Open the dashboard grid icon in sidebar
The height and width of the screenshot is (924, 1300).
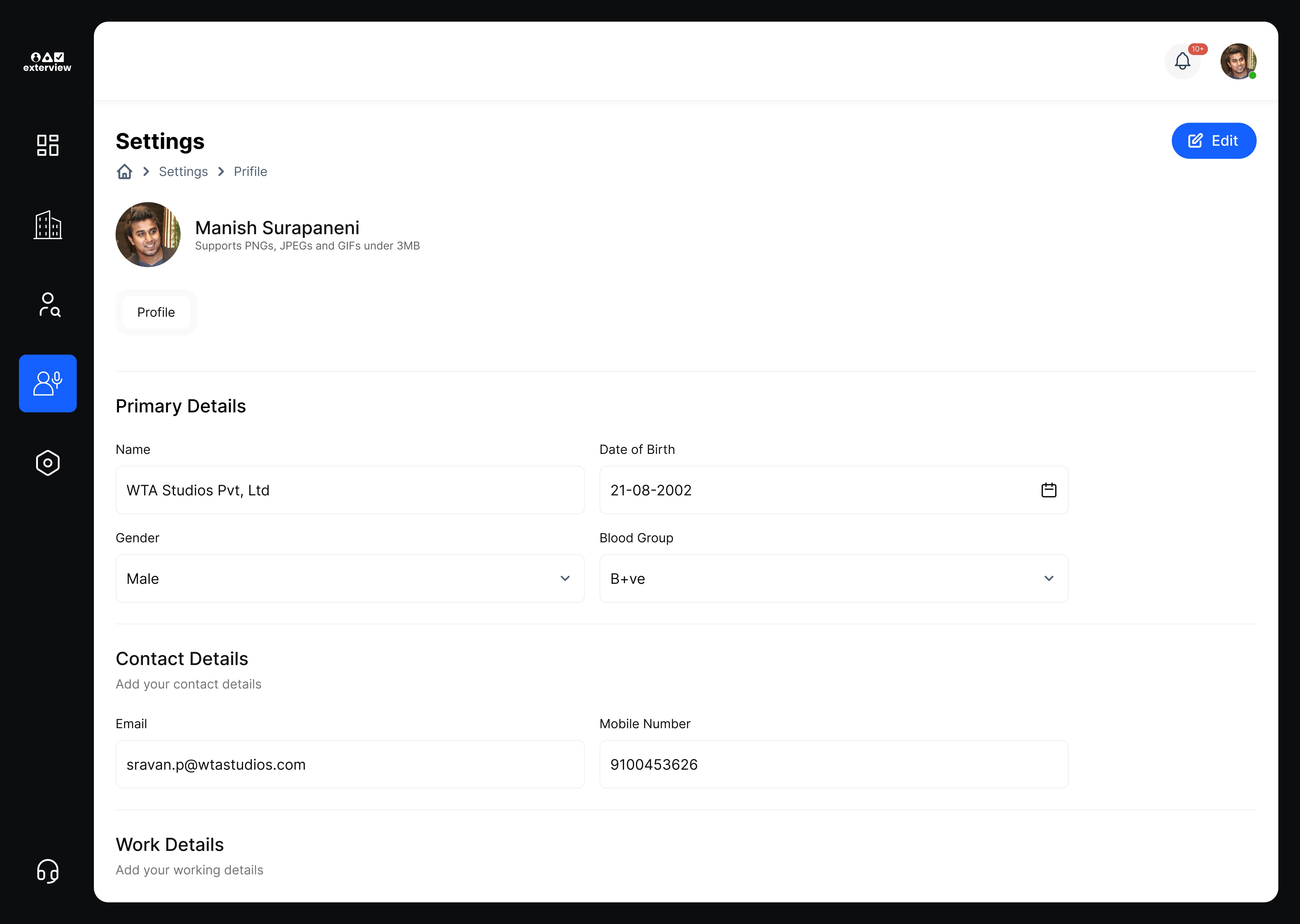coord(48,145)
